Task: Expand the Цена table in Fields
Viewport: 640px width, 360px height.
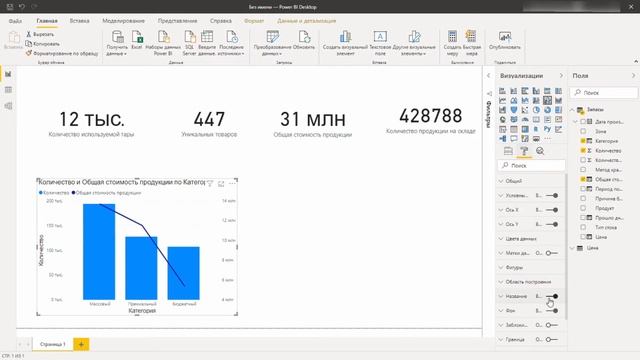Action: coord(572,248)
